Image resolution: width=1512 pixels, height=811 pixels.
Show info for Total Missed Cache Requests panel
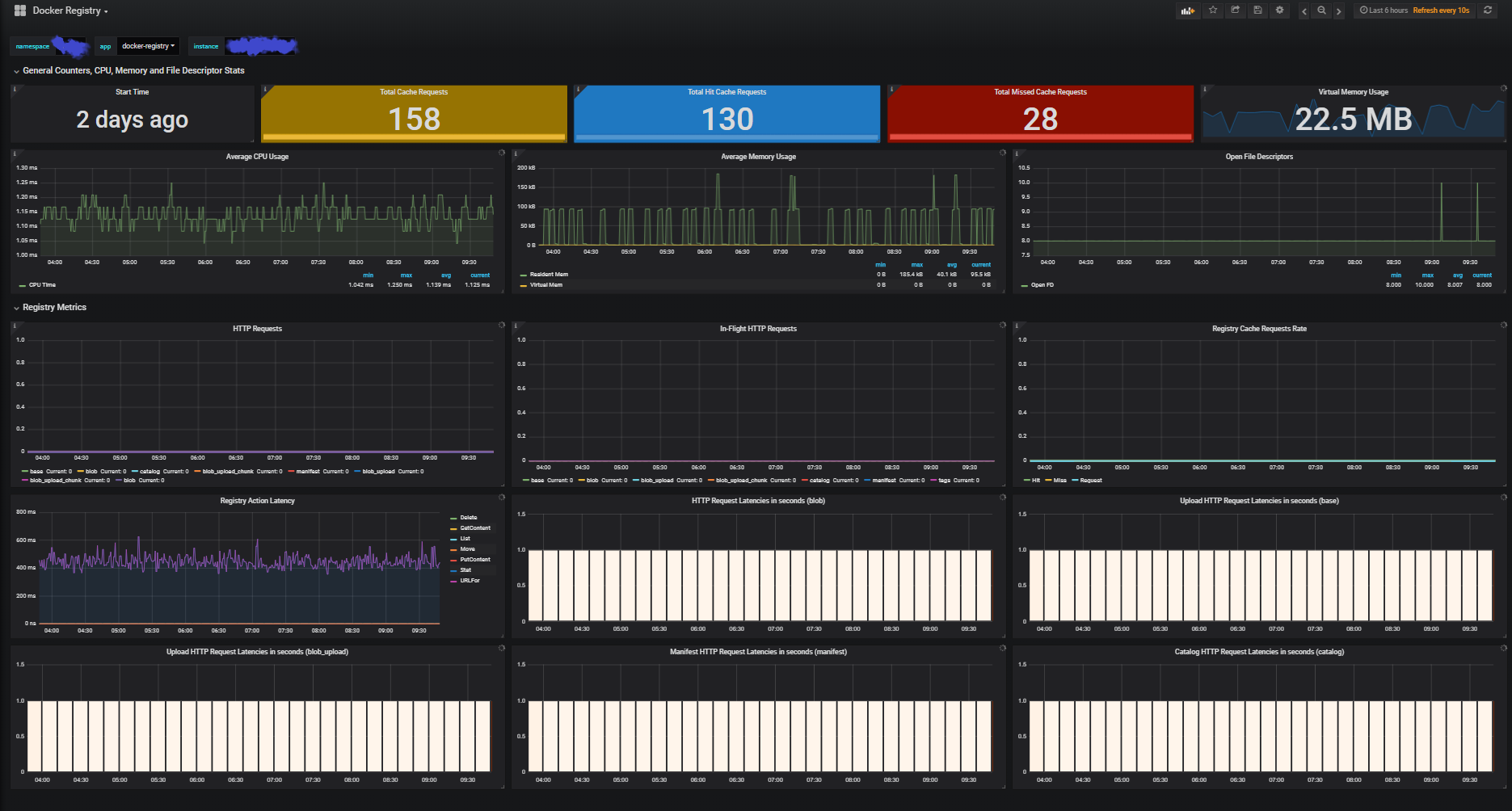(891, 89)
